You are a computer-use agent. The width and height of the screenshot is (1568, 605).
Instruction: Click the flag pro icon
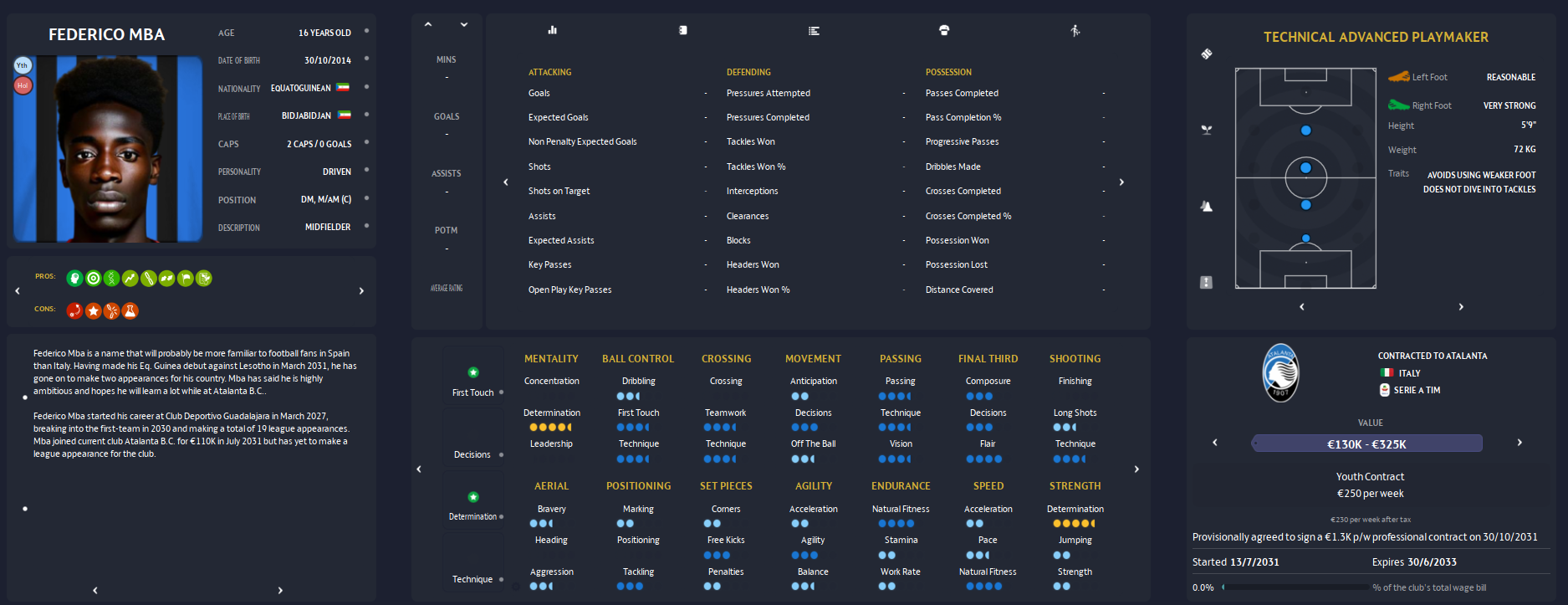(x=185, y=279)
